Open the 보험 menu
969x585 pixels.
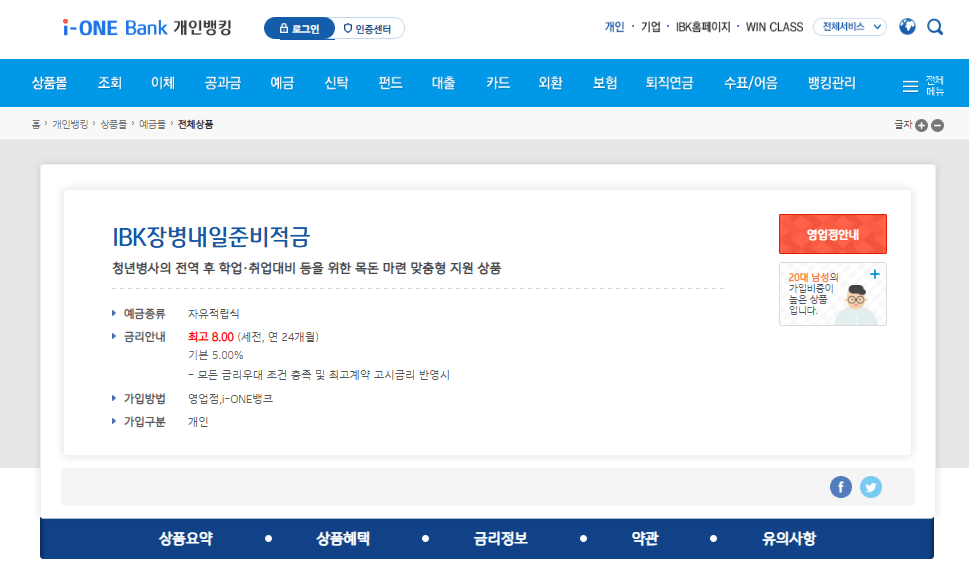pos(604,83)
